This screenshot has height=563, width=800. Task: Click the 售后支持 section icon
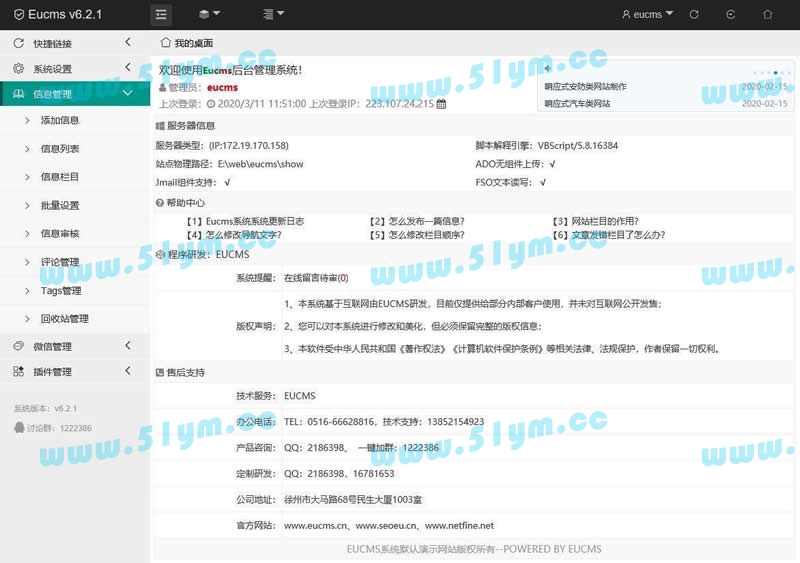160,372
